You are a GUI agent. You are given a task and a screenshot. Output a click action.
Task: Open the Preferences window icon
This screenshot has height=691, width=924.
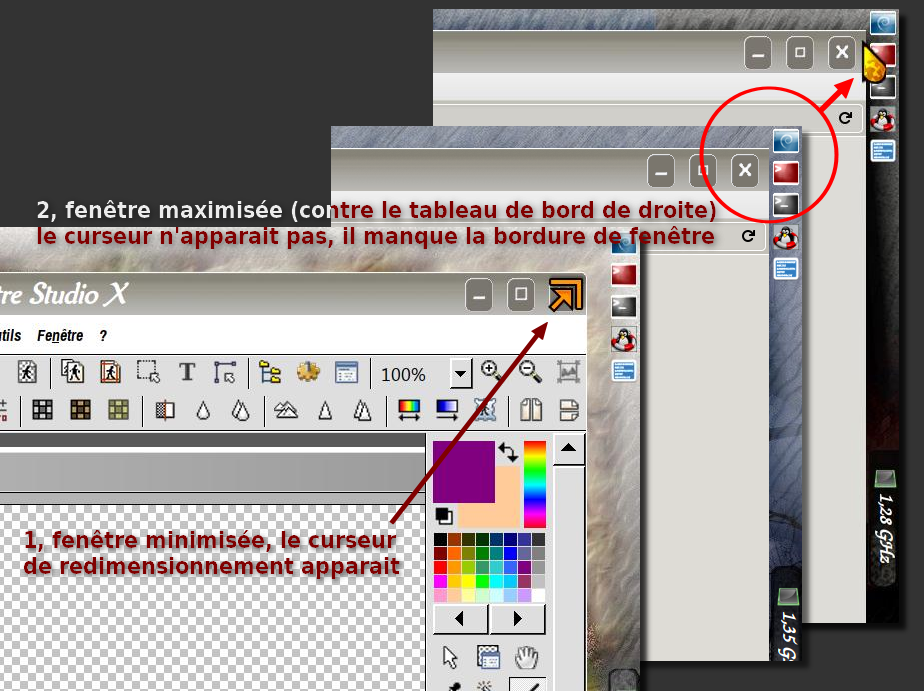pyautogui.click(x=346, y=372)
